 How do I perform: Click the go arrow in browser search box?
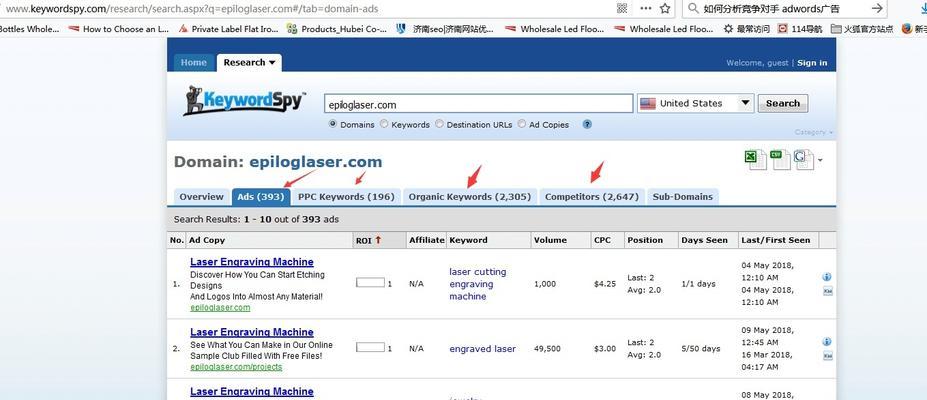877,8
